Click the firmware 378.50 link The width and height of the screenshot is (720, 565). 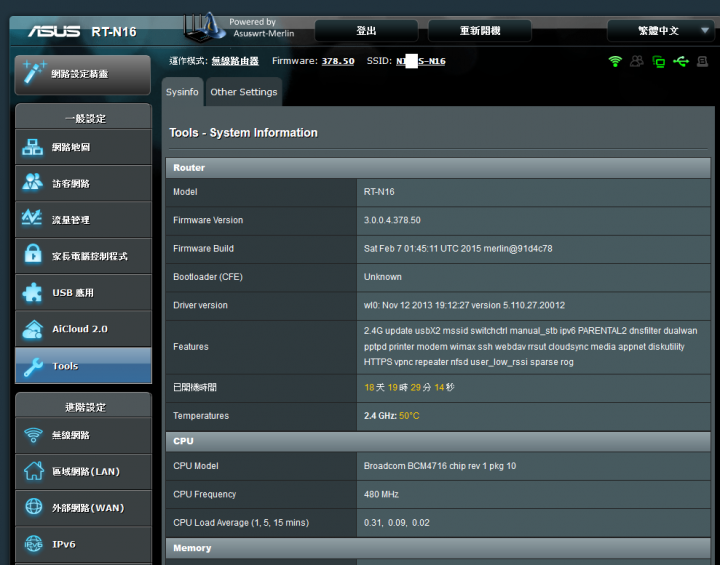pos(338,61)
